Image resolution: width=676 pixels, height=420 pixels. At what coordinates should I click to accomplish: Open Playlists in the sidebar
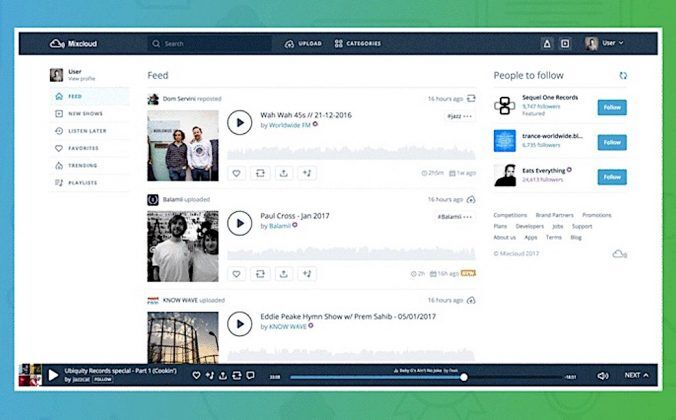pos(89,182)
